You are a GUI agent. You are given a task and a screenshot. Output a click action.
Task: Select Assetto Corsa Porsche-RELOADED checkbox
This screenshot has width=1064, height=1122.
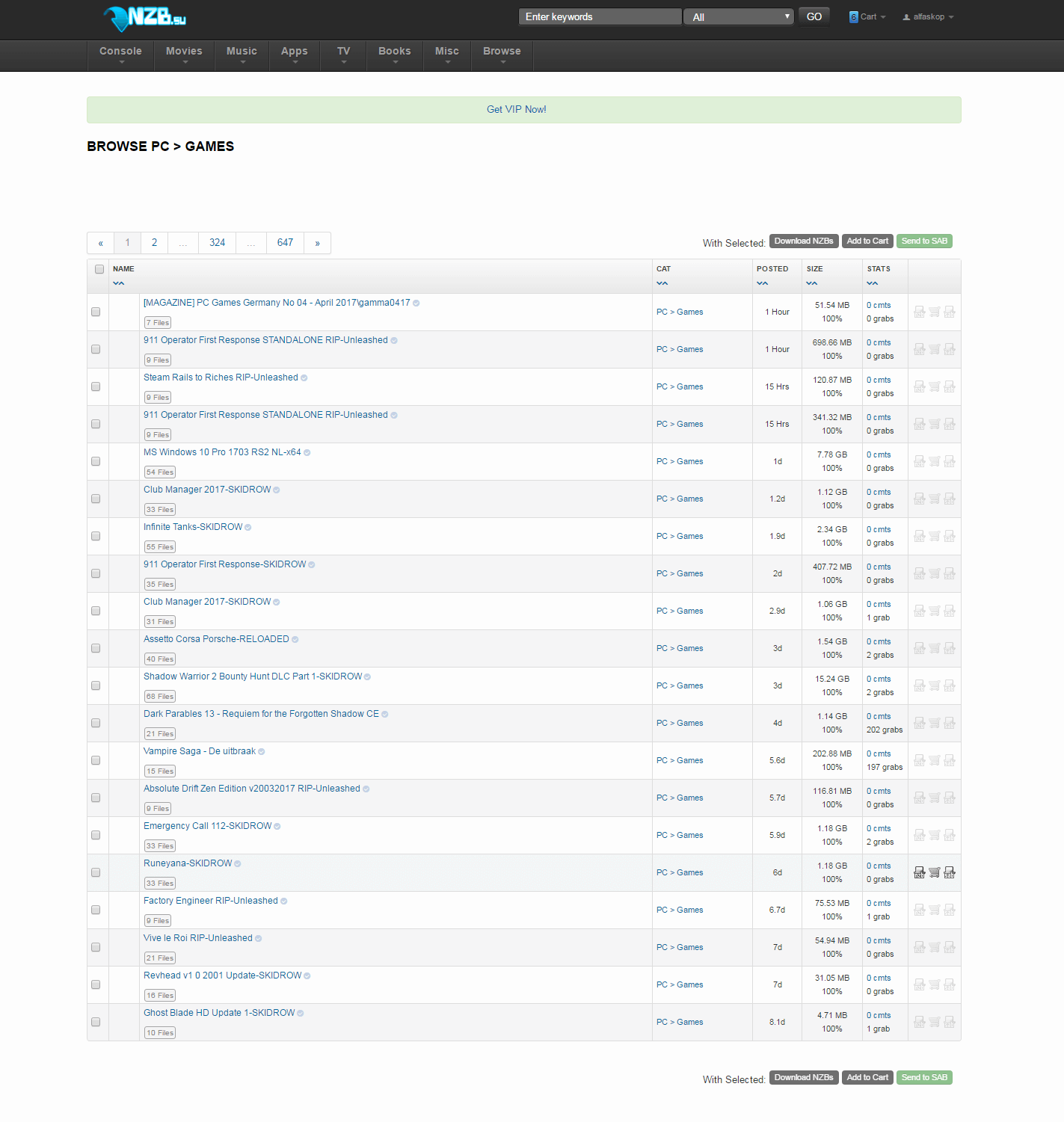(96, 648)
